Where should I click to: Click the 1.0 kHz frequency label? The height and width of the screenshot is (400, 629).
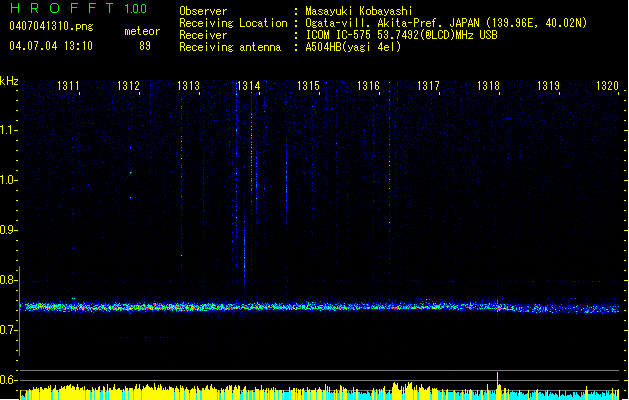click(x=9, y=180)
